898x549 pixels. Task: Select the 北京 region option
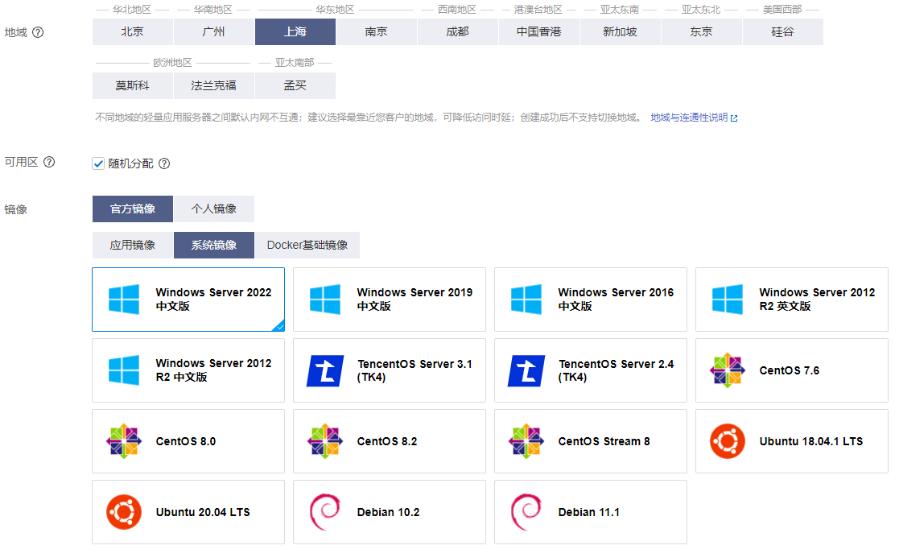[132, 32]
